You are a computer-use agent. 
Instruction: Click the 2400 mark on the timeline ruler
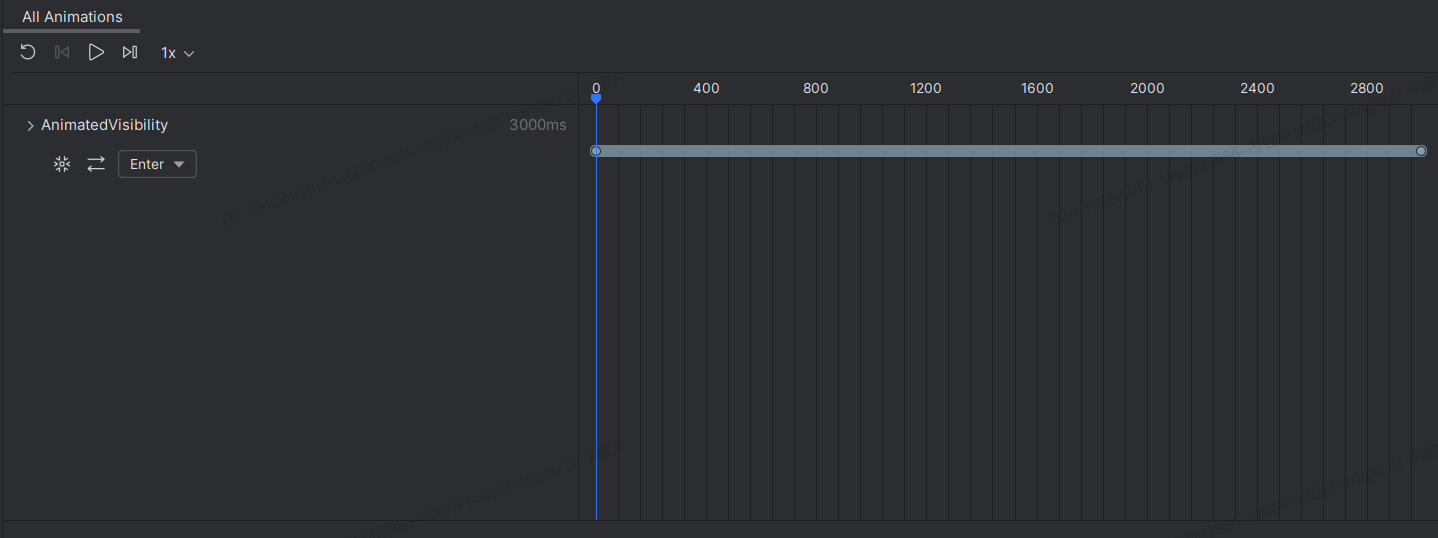[x=1257, y=88]
